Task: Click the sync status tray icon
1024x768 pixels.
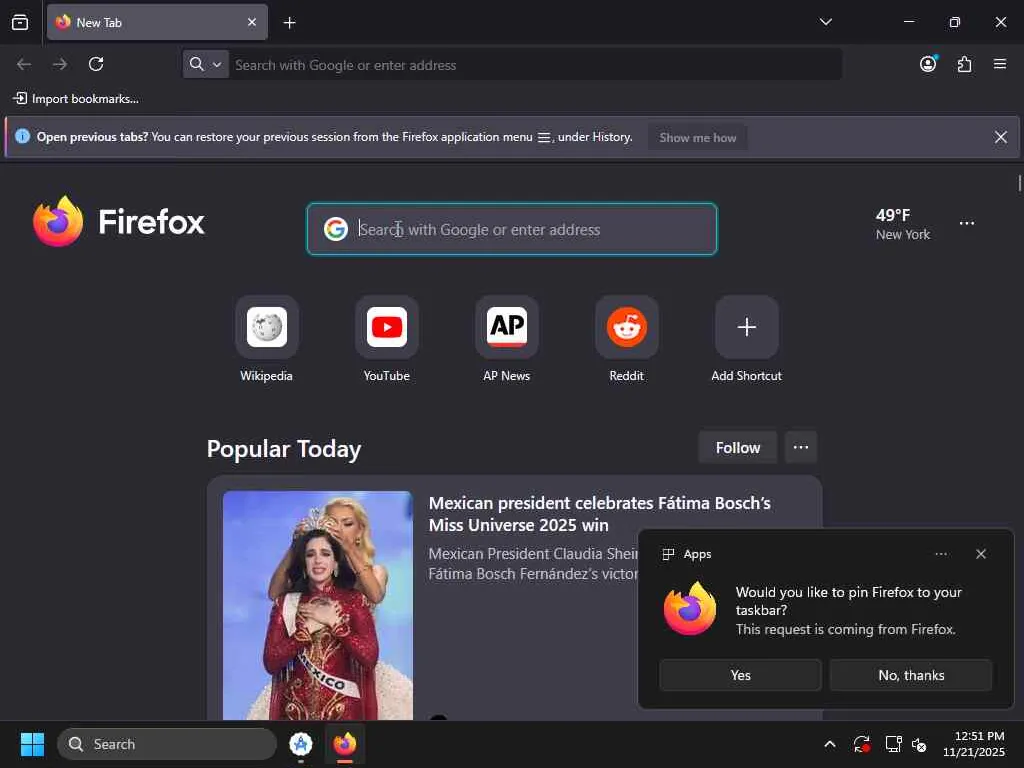Action: [x=861, y=744]
